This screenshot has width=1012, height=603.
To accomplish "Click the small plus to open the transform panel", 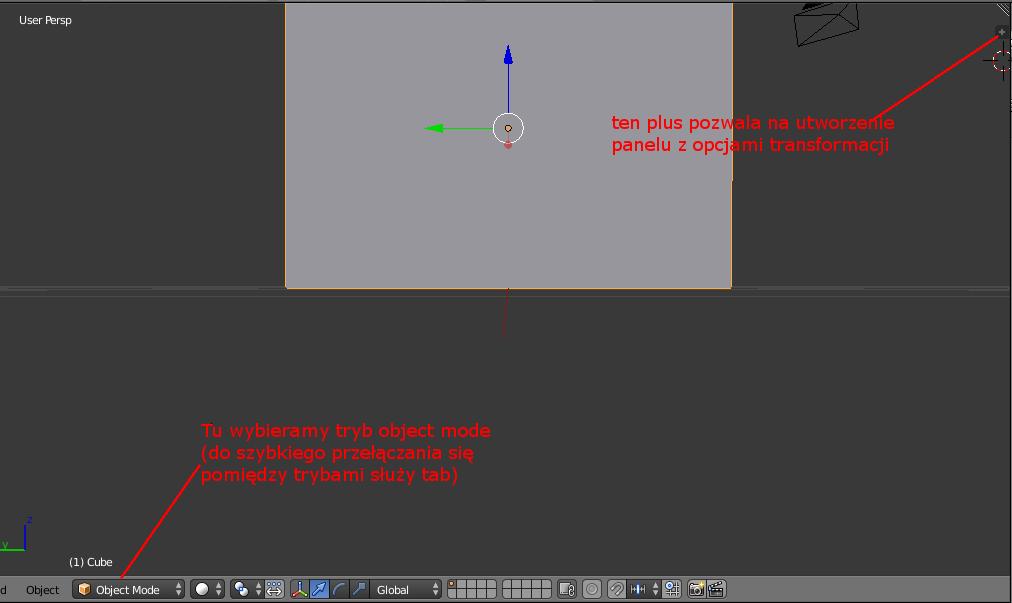I will (x=1002, y=32).
